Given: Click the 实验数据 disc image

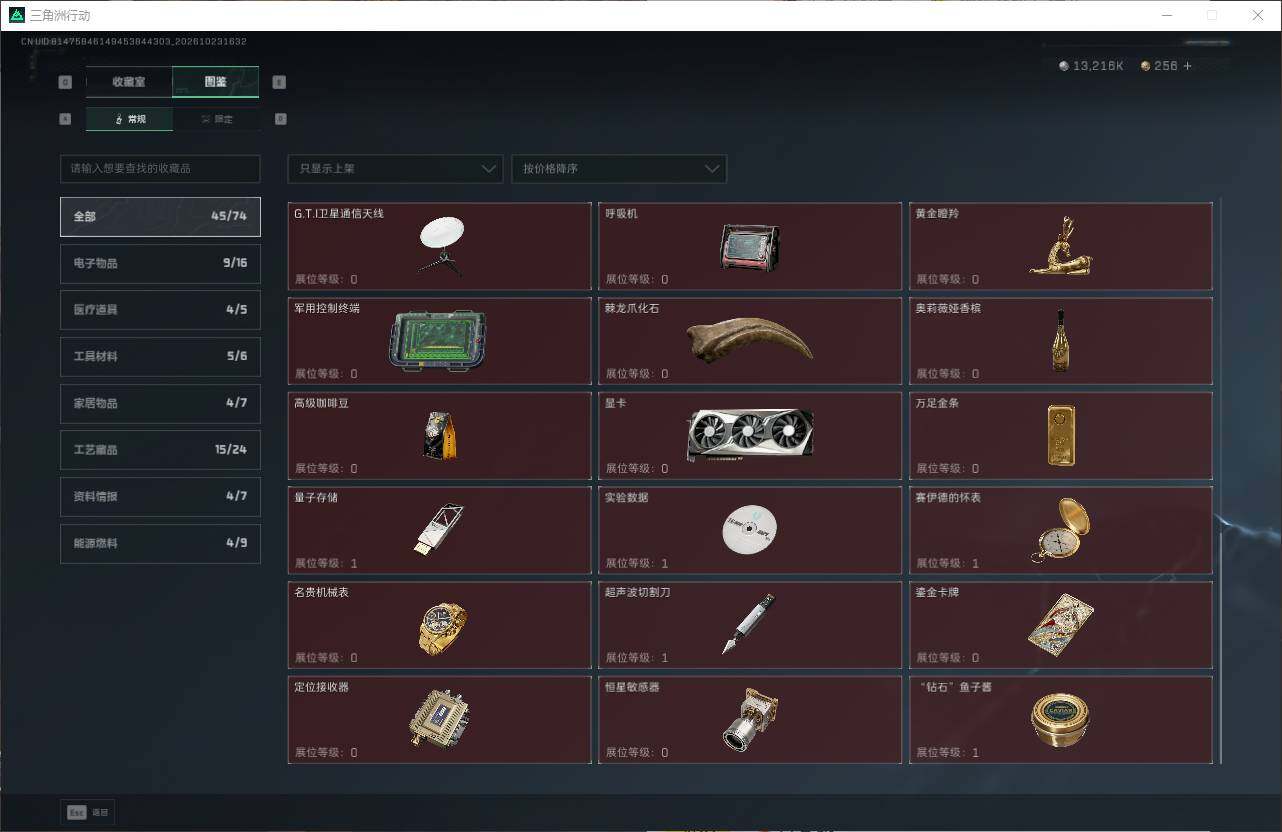Looking at the screenshot, I should [x=750, y=530].
